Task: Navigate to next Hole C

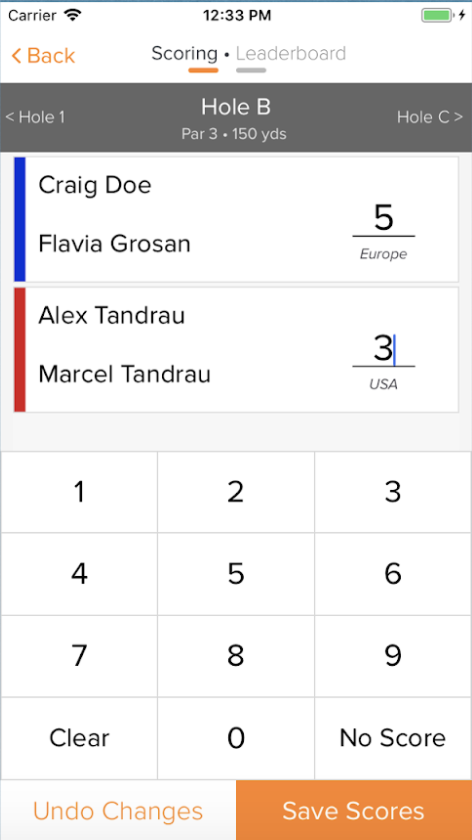Action: point(430,117)
